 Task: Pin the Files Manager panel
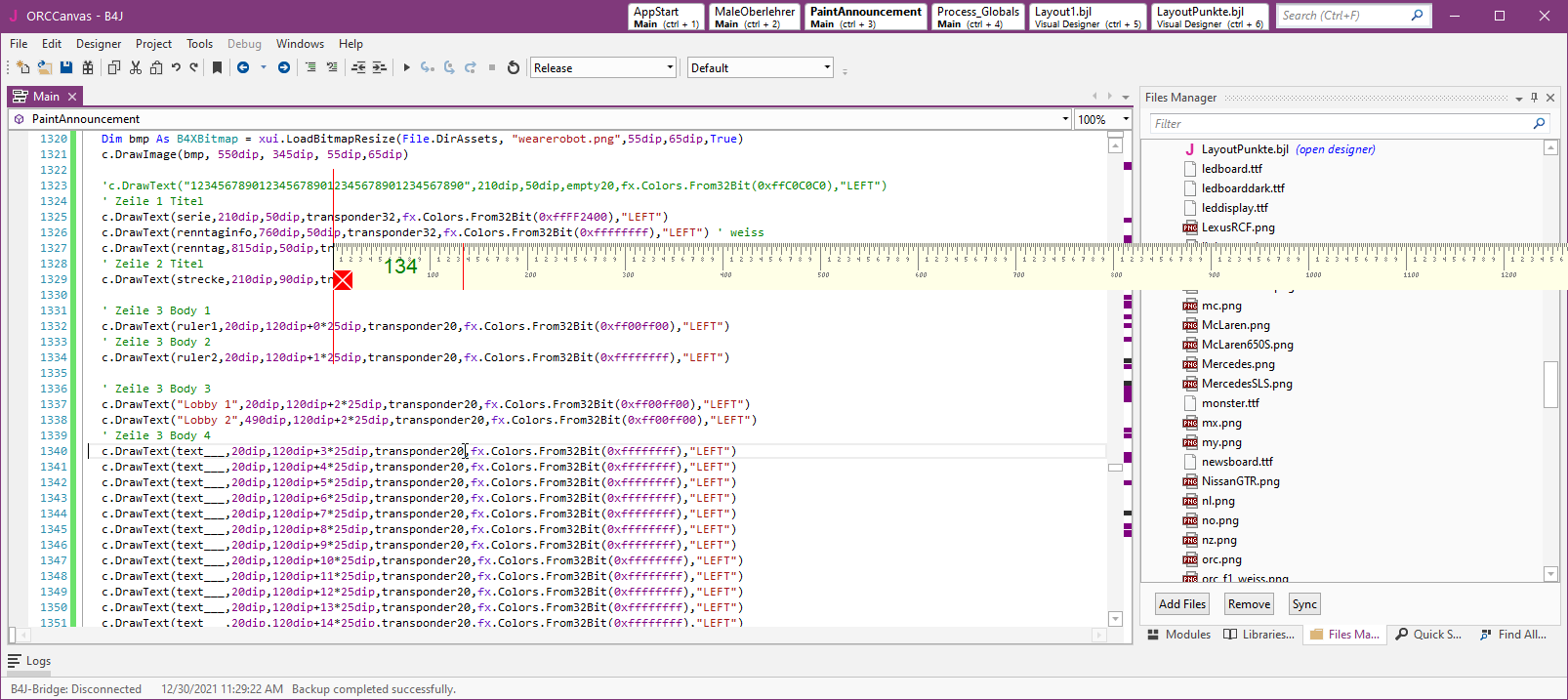(1534, 98)
